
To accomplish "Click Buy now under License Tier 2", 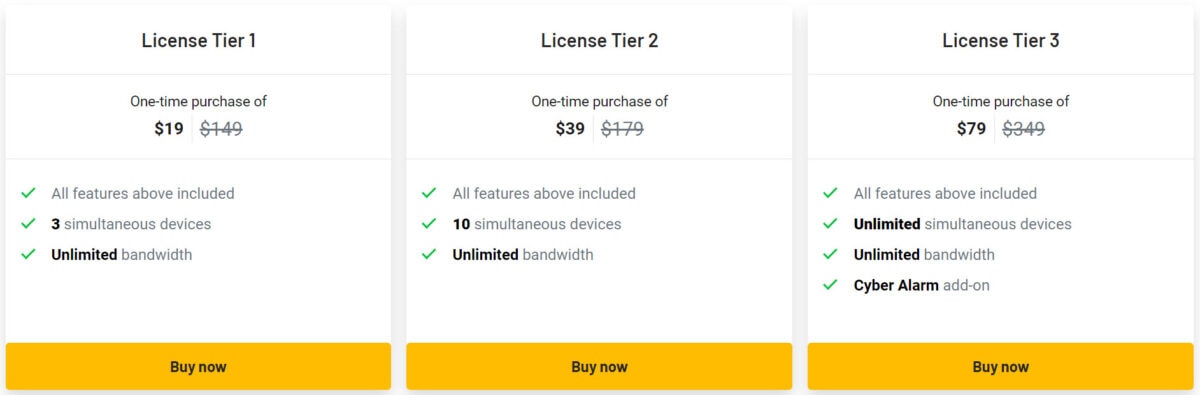I will pyautogui.click(x=599, y=367).
